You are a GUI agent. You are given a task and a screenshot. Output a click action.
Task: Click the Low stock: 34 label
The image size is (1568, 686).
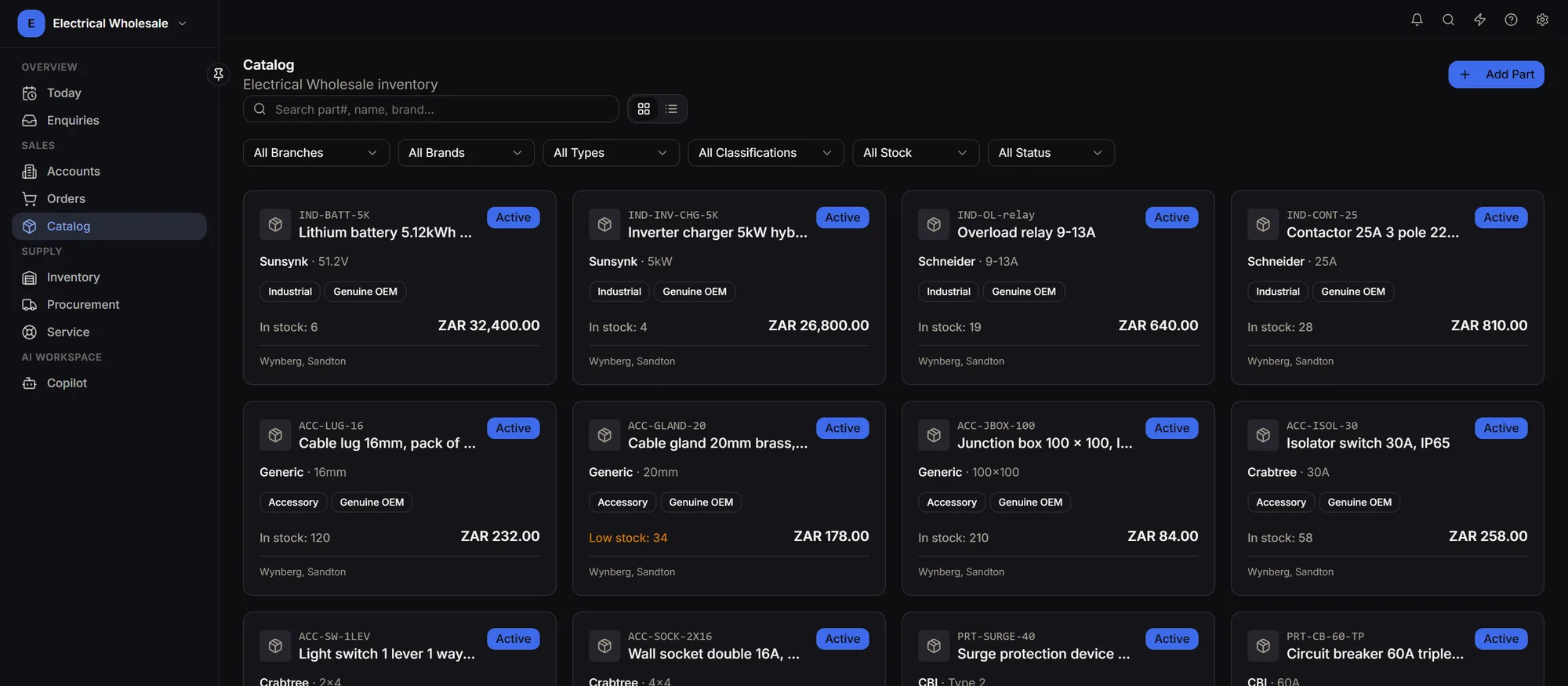click(628, 538)
